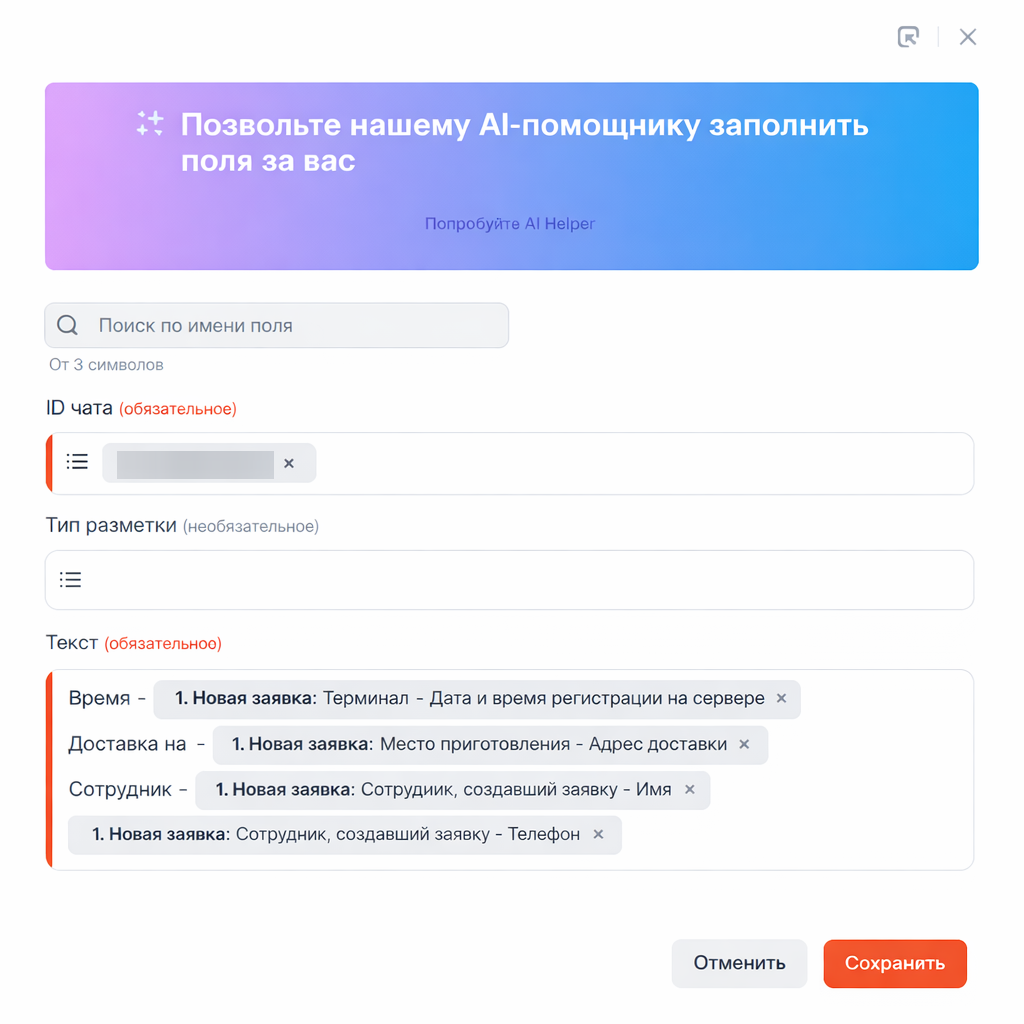This screenshot has height=1024, width=1024.
Task: Click the magnifier search icon
Action: pyautogui.click(x=68, y=325)
